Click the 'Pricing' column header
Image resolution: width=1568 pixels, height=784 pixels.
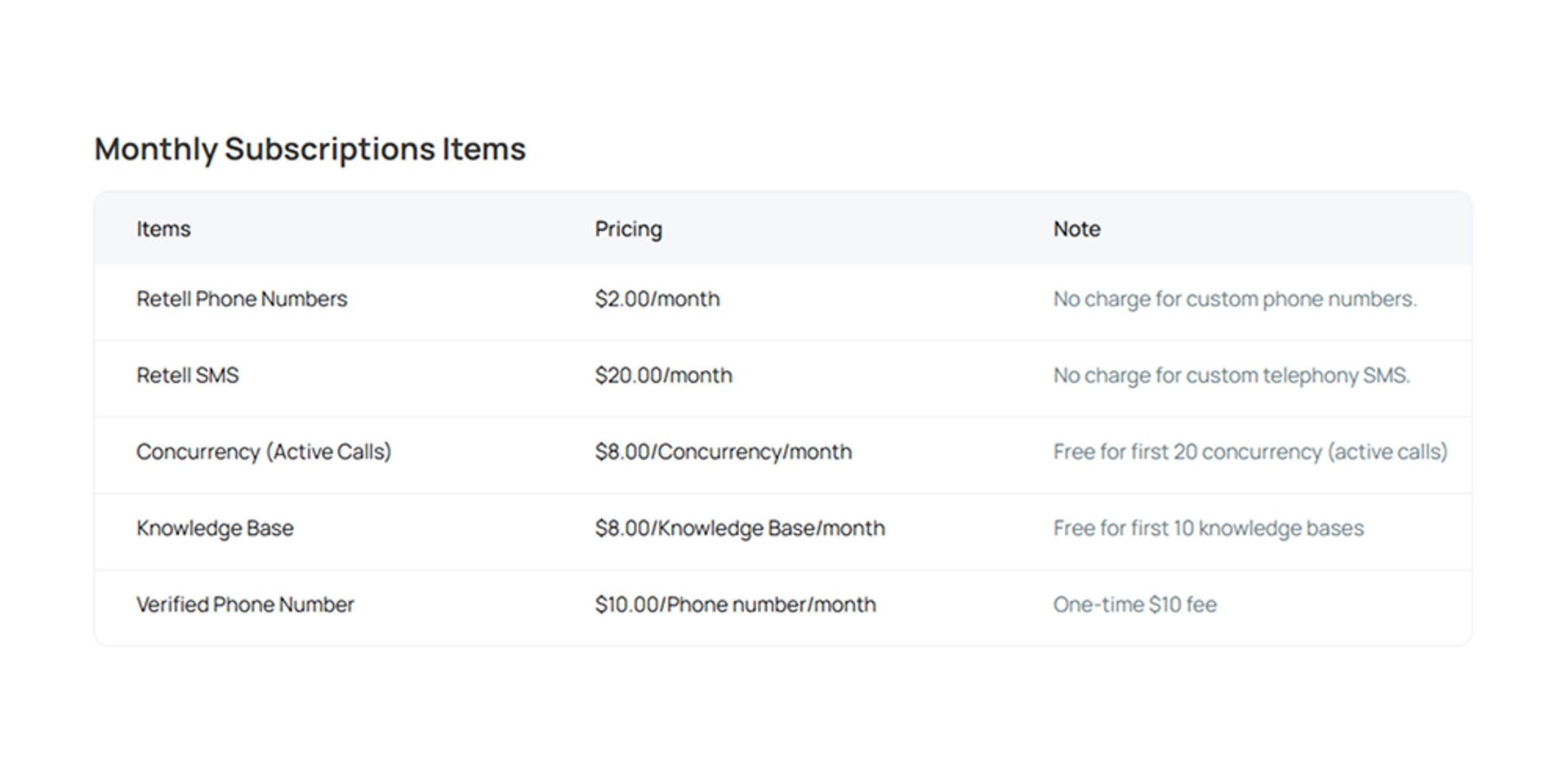pos(628,229)
